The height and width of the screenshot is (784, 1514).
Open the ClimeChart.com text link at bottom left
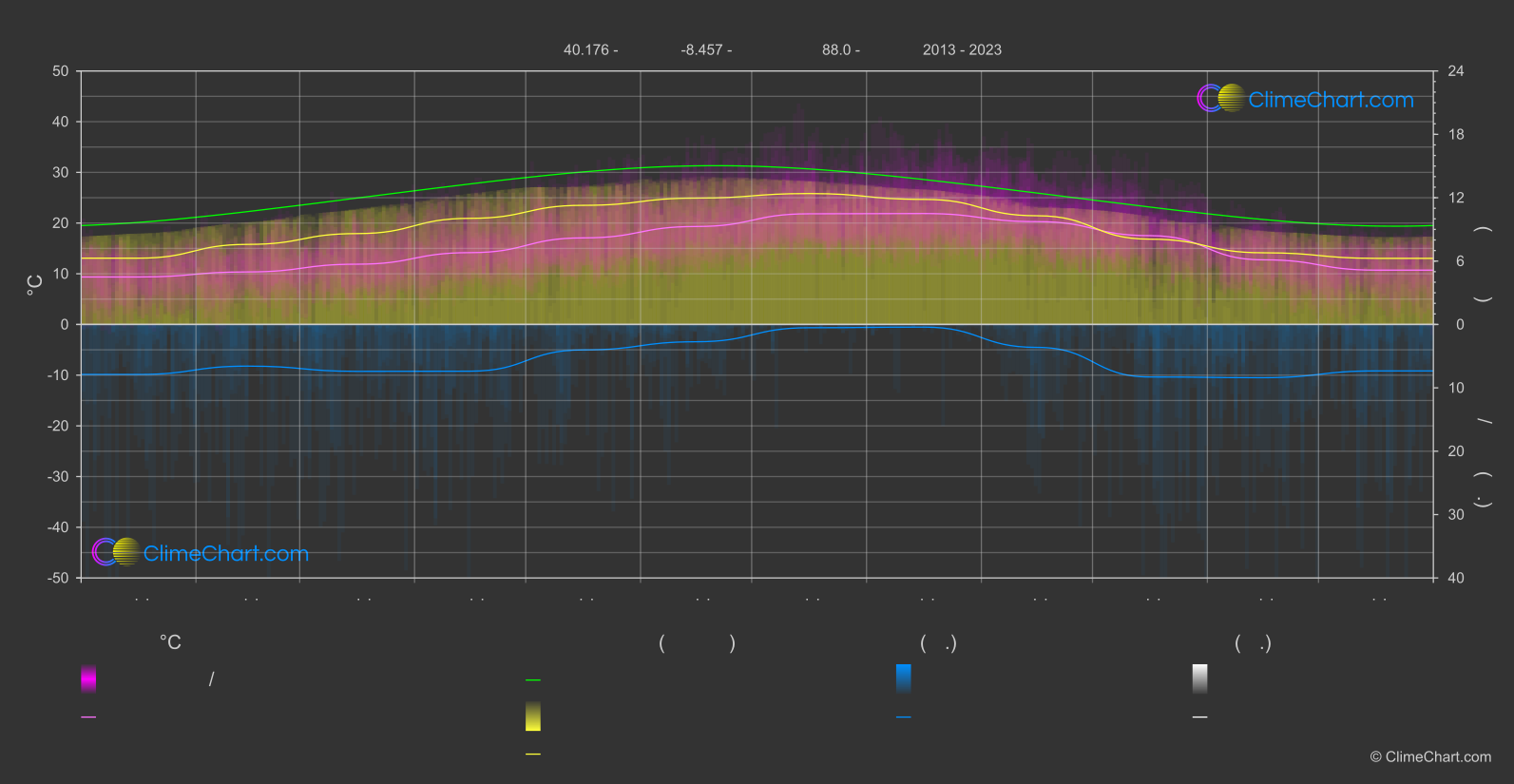pyautogui.click(x=226, y=554)
